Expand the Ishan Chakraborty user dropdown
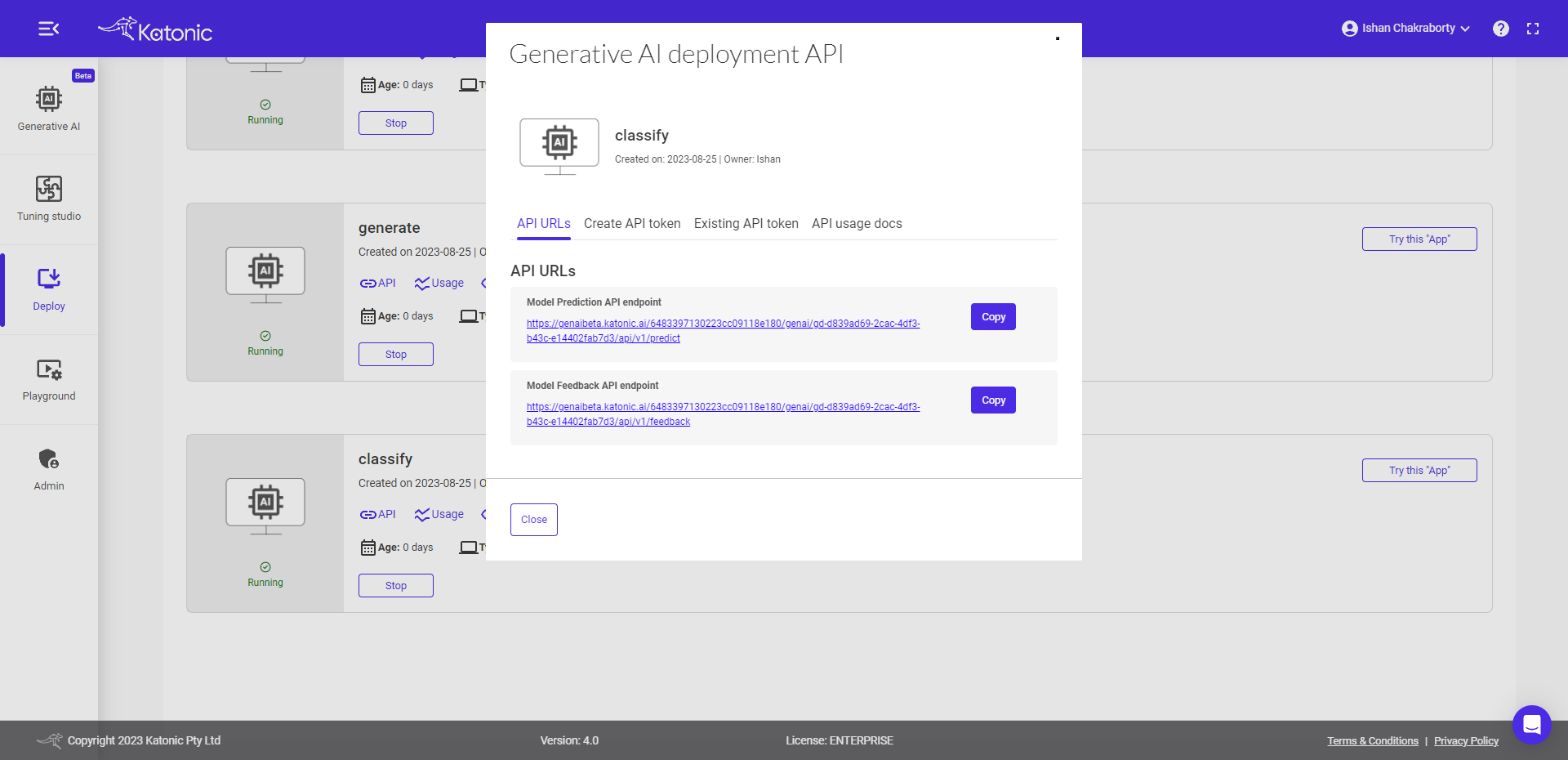This screenshot has width=1568, height=760. click(x=1406, y=29)
